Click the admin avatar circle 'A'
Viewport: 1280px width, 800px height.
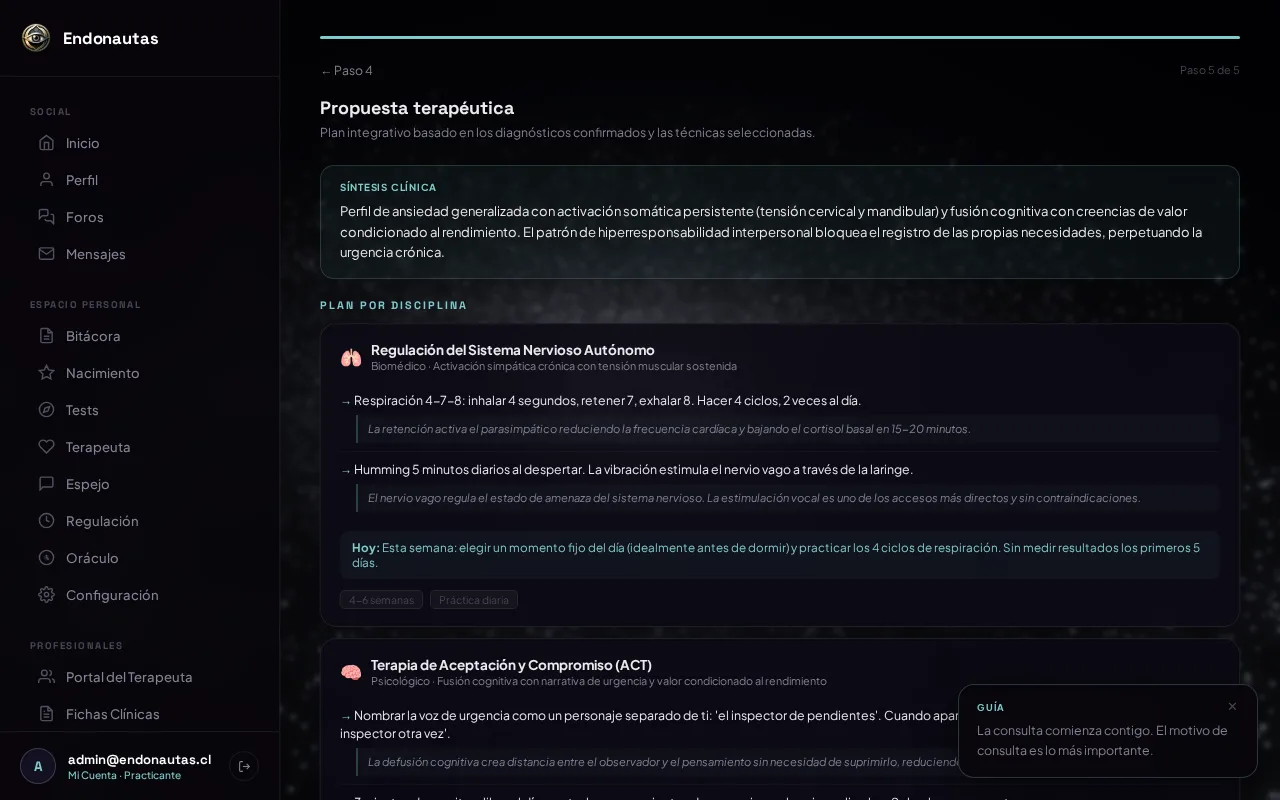click(x=38, y=766)
